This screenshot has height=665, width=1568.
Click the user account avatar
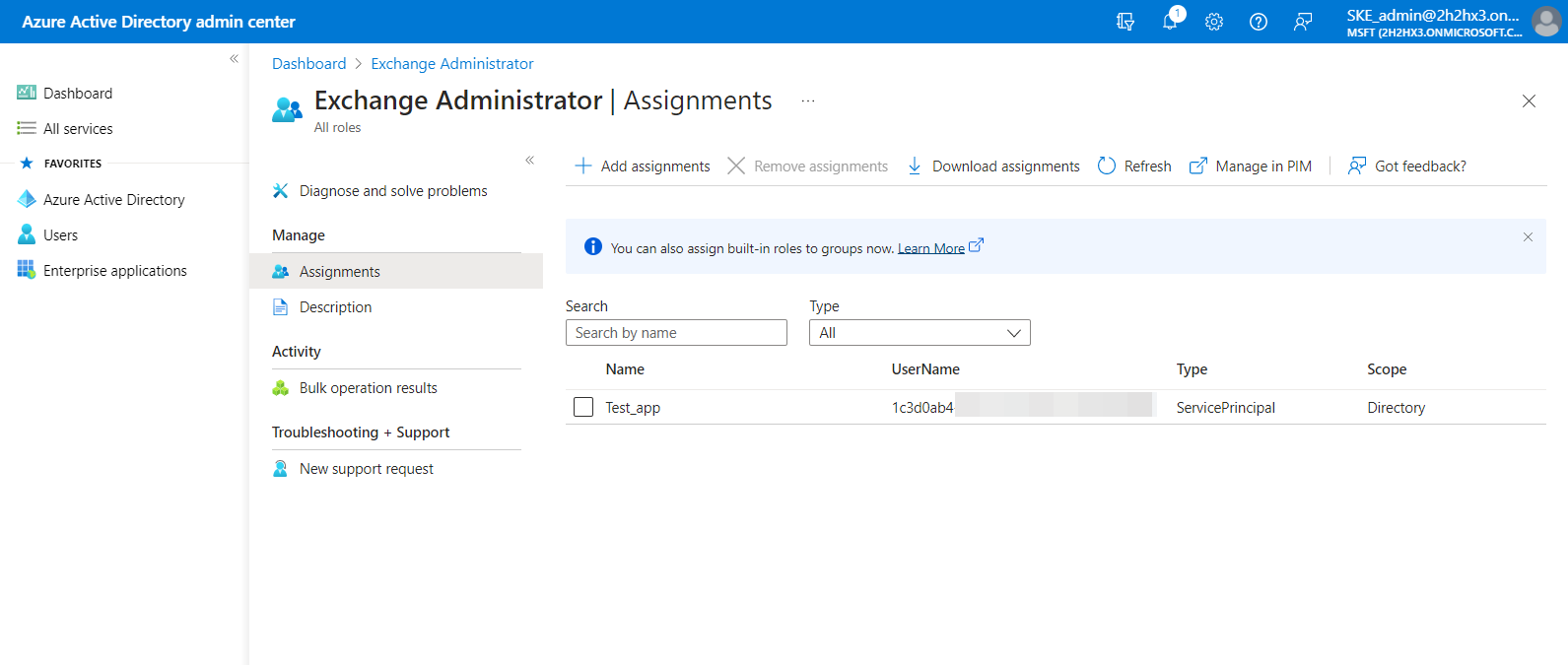tap(1545, 22)
